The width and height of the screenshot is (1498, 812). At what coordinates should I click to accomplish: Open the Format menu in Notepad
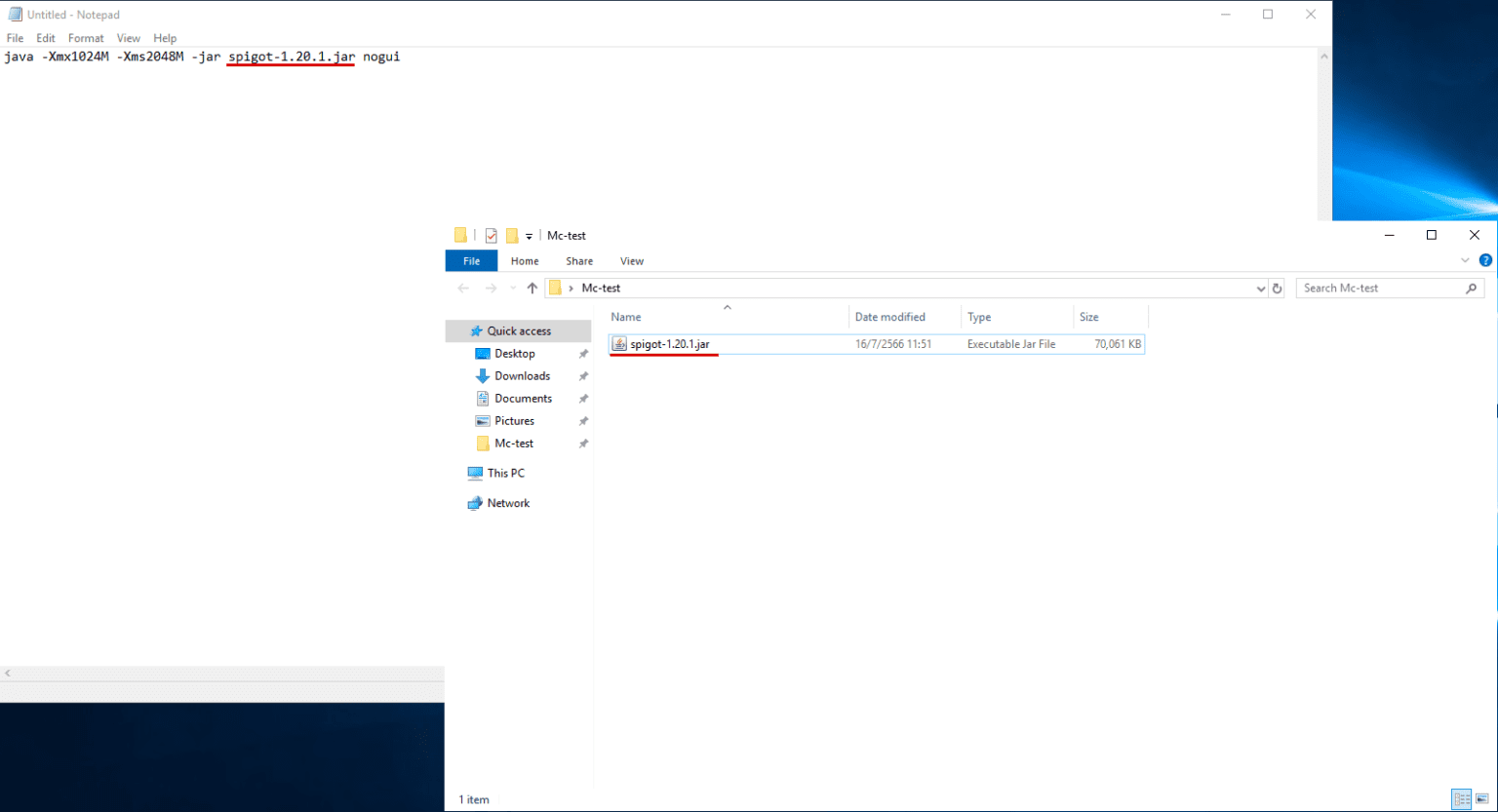[86, 38]
